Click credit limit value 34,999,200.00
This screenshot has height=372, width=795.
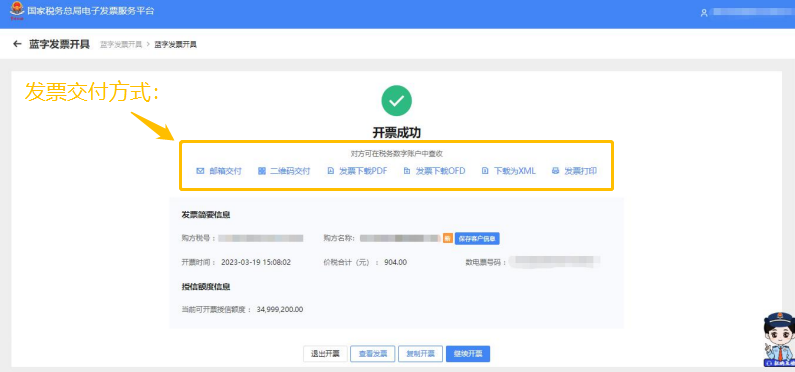(280, 309)
